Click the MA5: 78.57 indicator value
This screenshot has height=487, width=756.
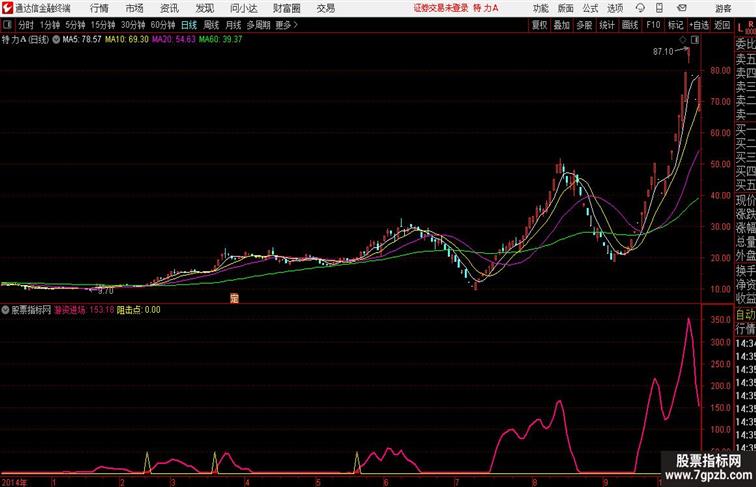82,40
